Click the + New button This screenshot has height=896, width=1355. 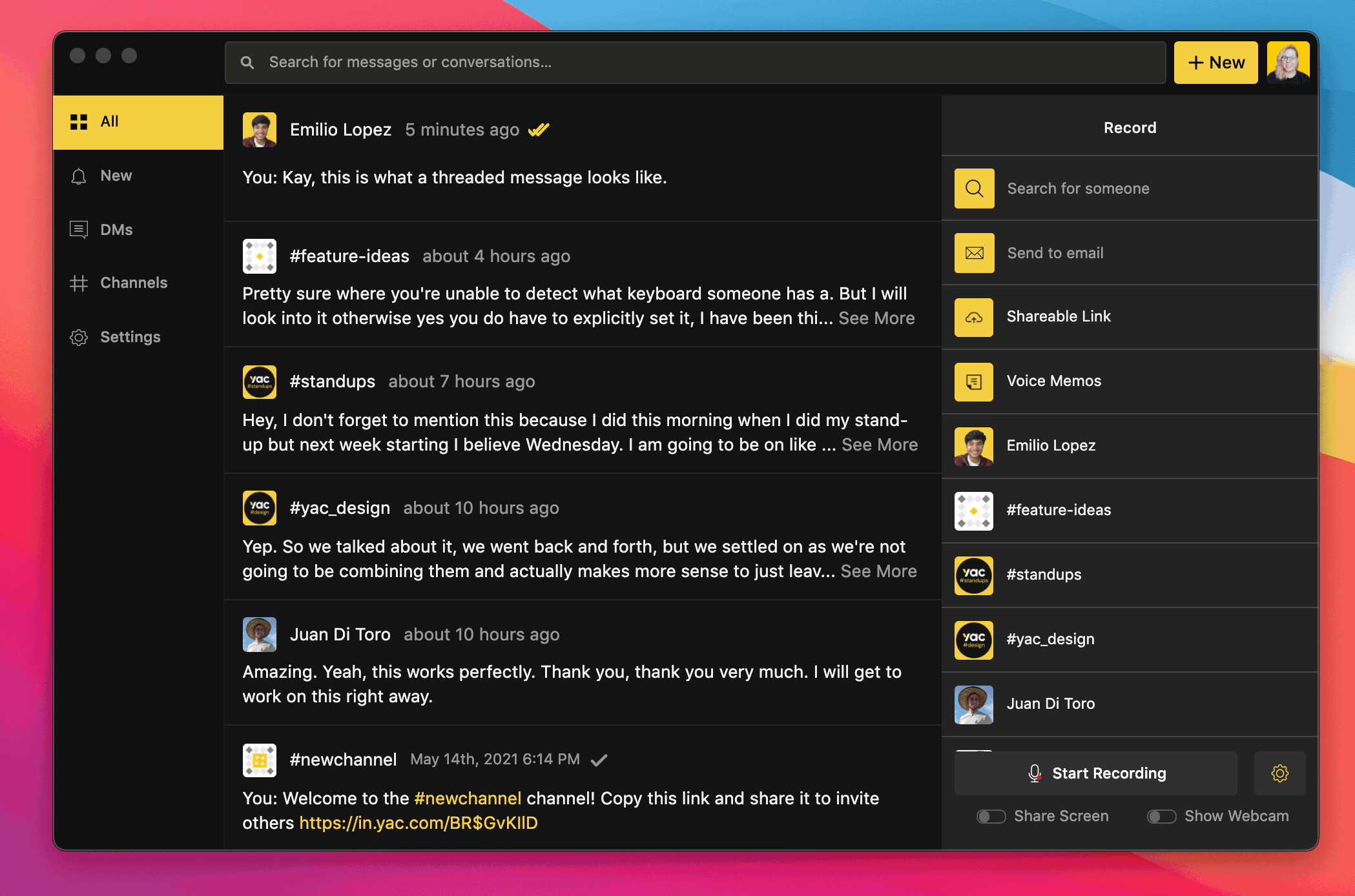click(x=1215, y=63)
